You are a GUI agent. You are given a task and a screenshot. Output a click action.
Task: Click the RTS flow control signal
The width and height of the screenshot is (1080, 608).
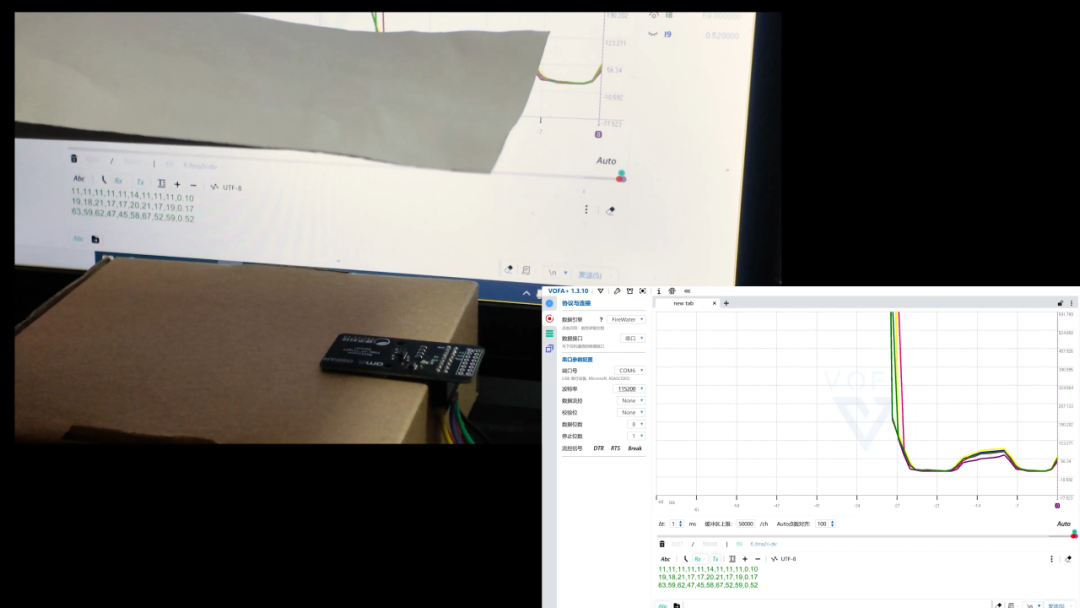coord(615,449)
